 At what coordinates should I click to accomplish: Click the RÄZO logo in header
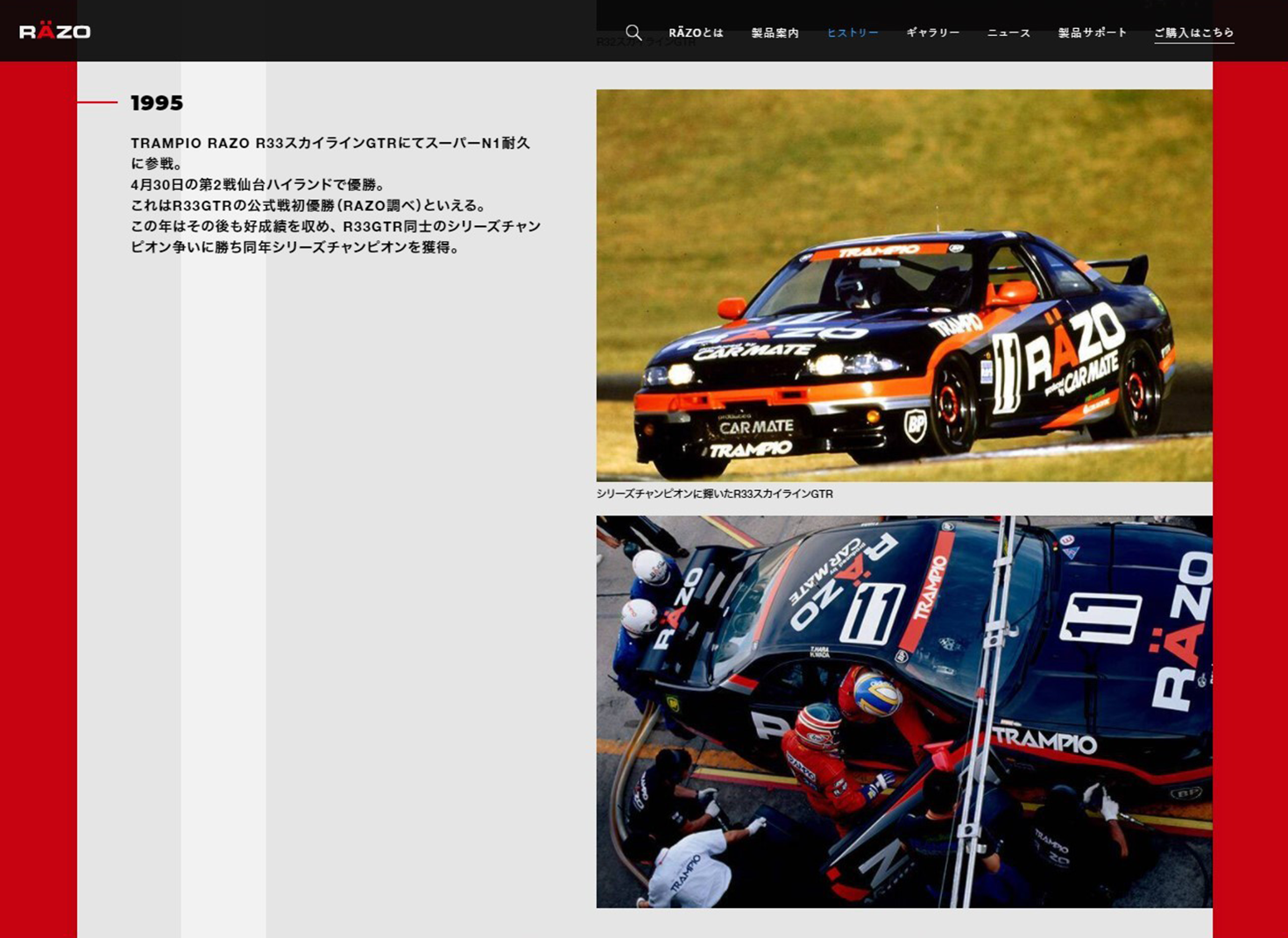click(55, 32)
